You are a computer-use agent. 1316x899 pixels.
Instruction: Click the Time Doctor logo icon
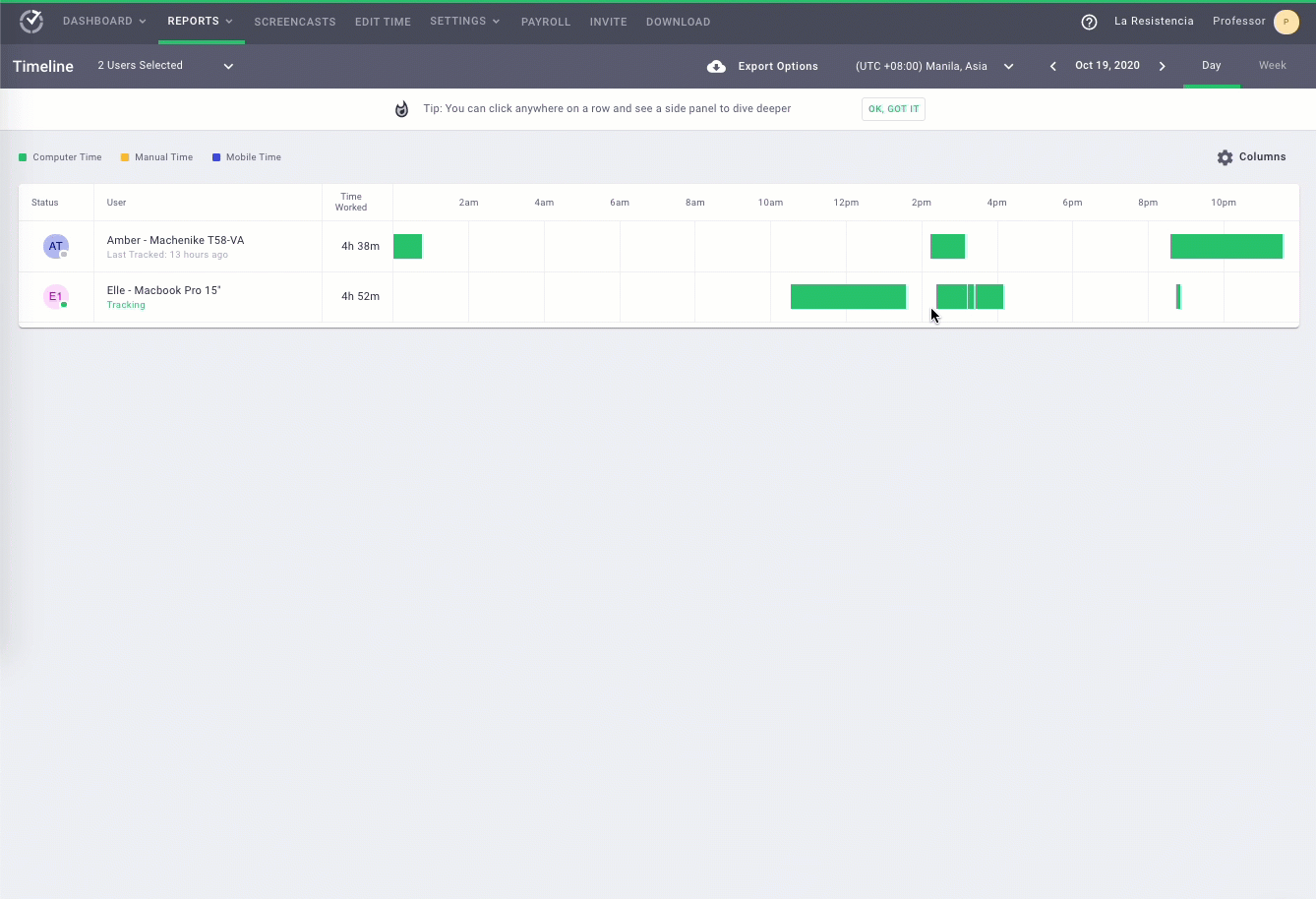[x=31, y=21]
